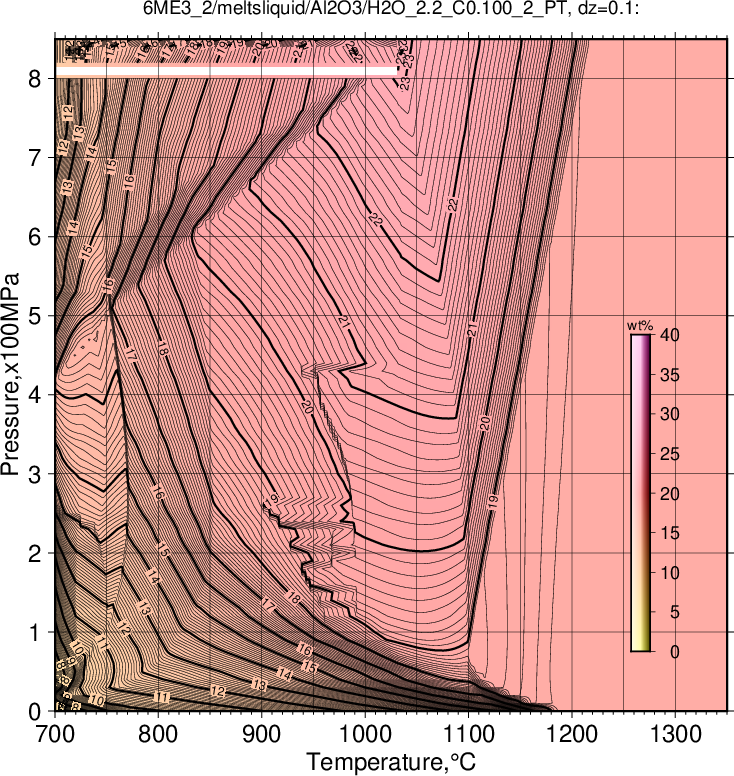The image size is (734, 776).
Task: Click the 3 tick label on pressure axis
Action: 35,474
